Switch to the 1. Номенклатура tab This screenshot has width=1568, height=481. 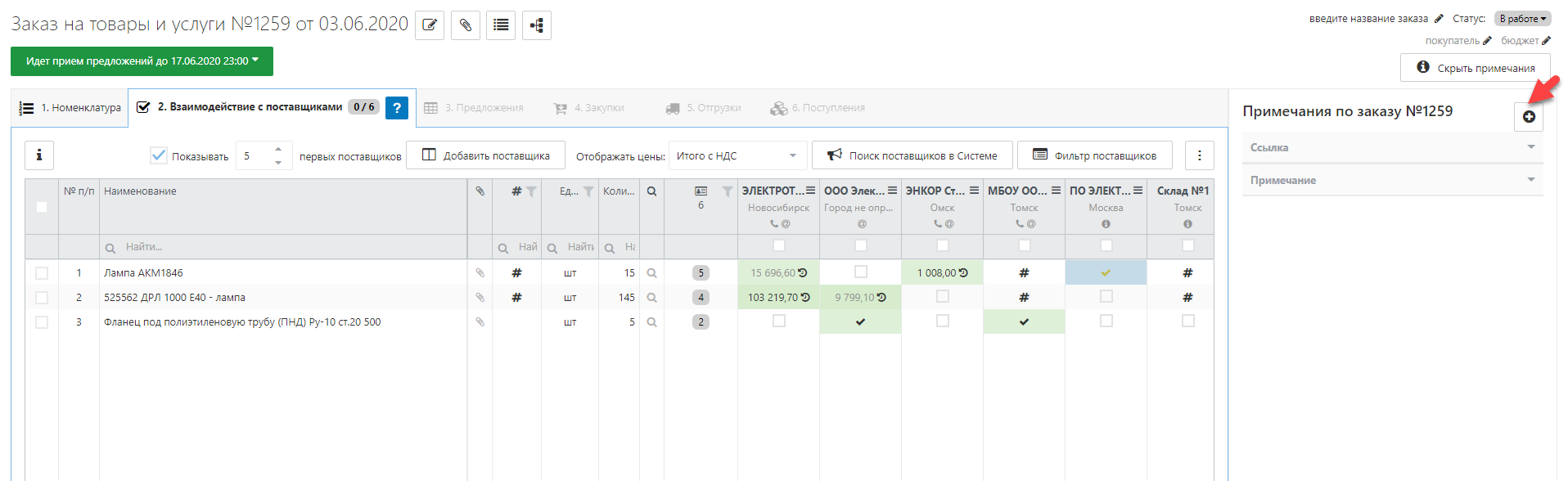[x=71, y=108]
